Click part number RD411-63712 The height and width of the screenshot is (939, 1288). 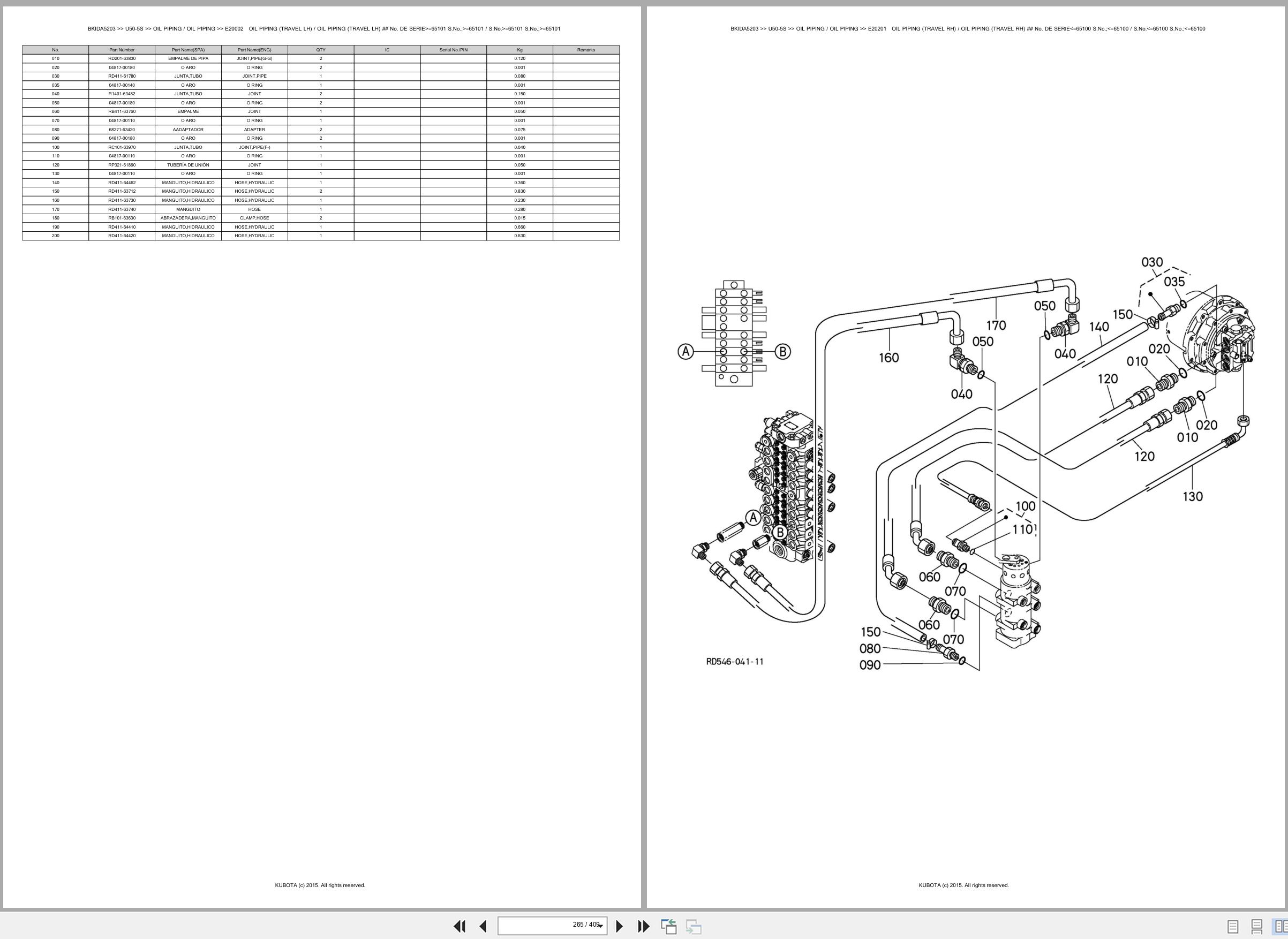[122, 191]
